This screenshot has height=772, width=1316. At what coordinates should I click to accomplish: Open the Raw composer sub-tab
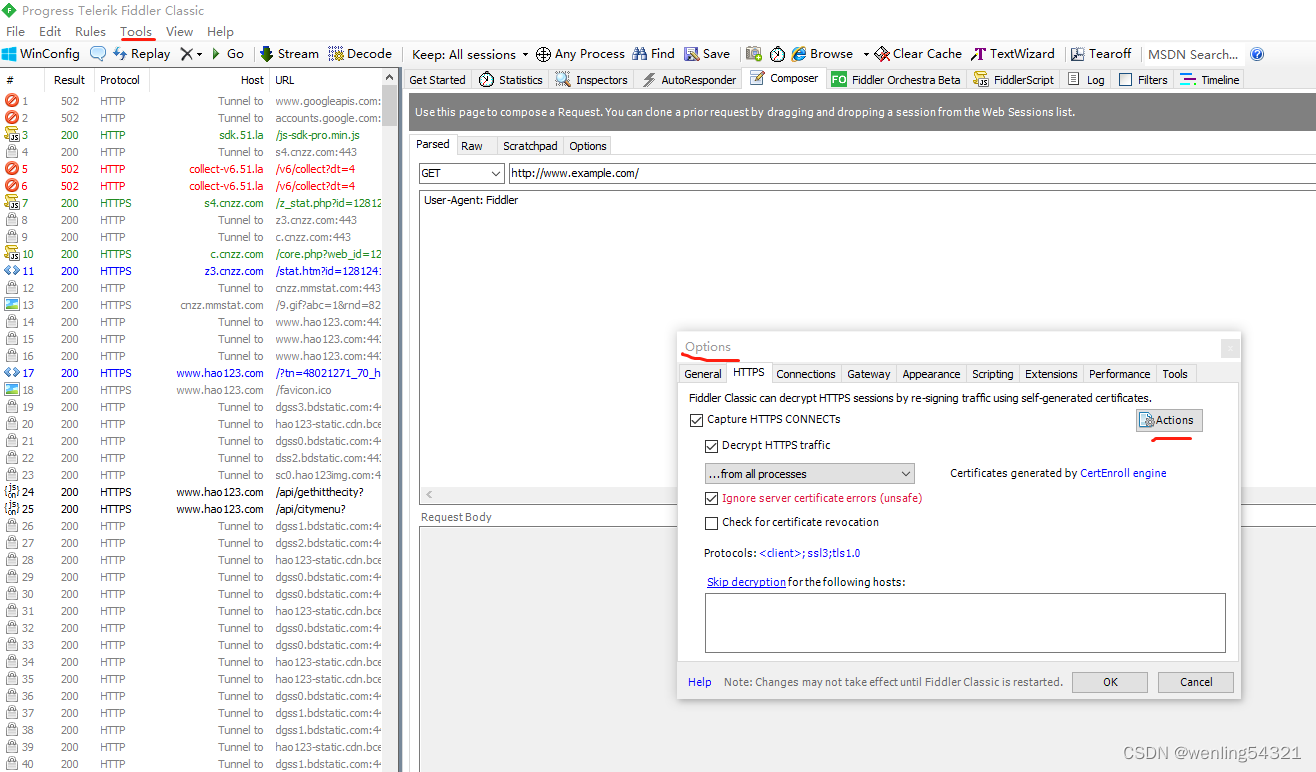(x=472, y=146)
